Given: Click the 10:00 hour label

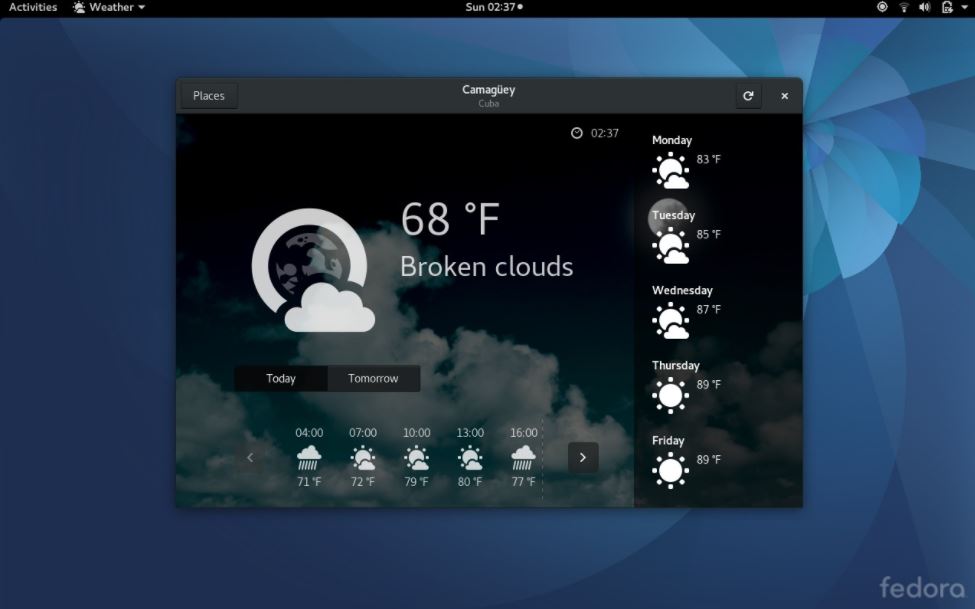Looking at the screenshot, I should click(x=416, y=432).
